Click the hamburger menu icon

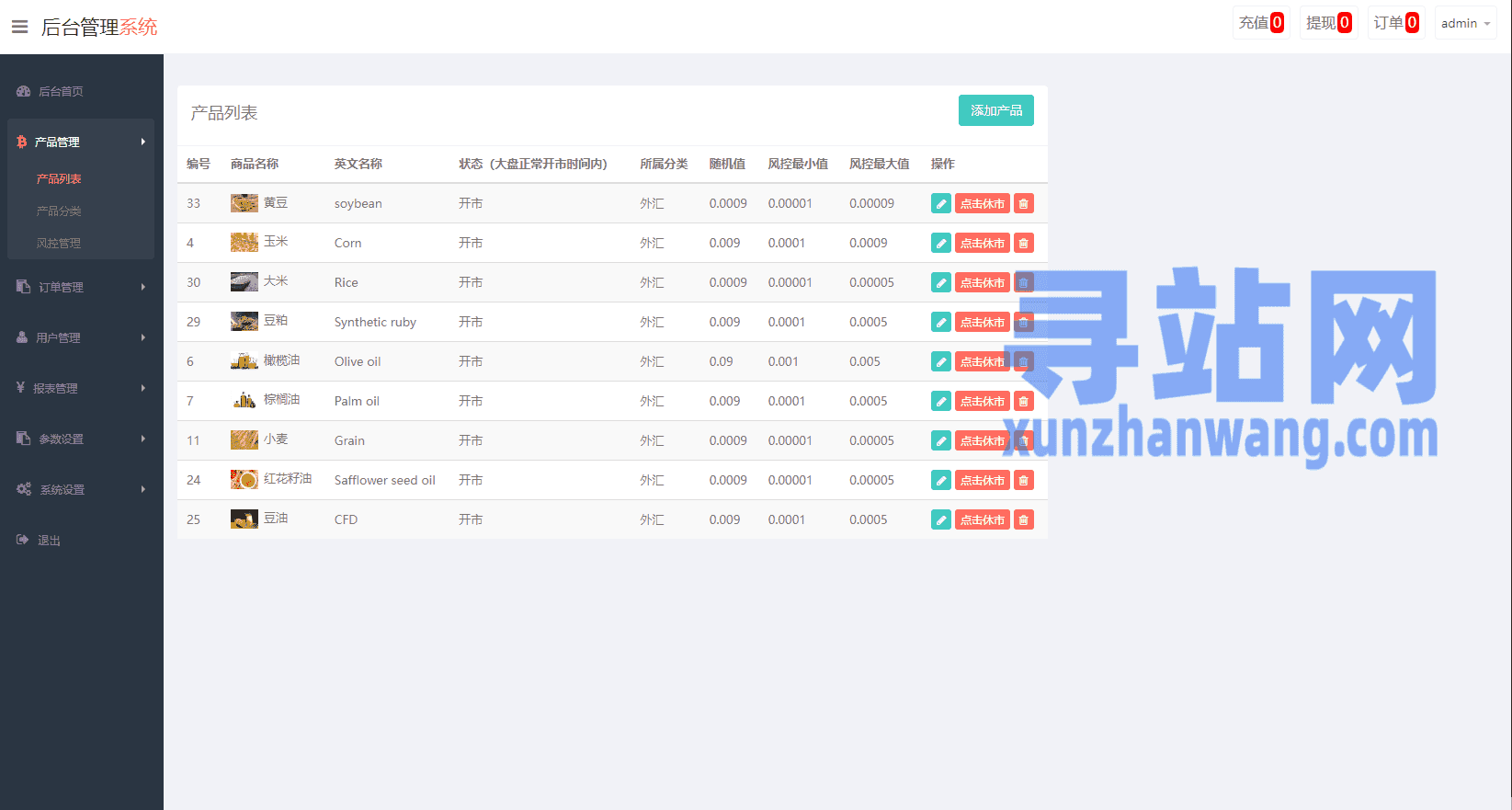pos(19,27)
